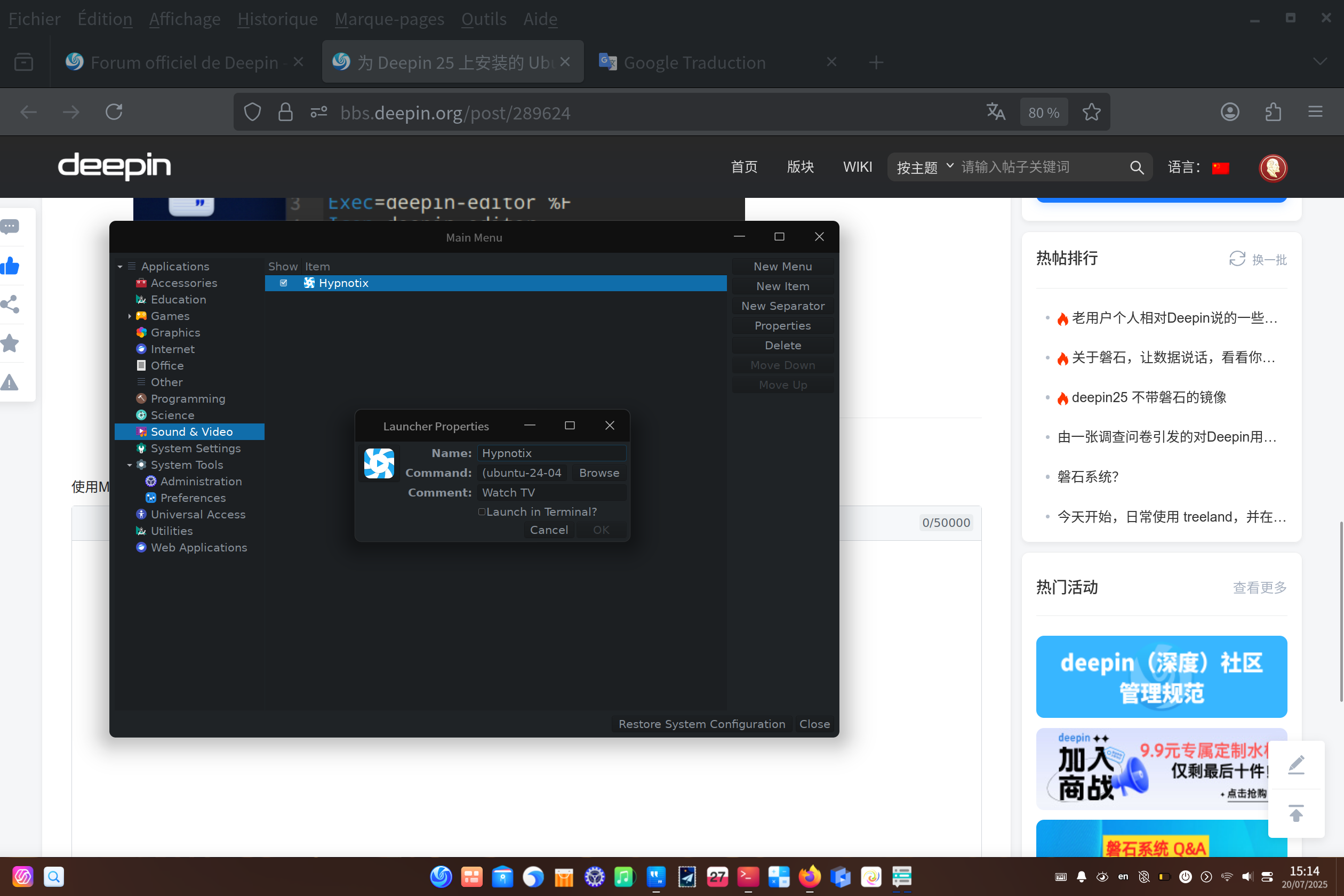Click the back-to-top arrow icon
The image size is (1344, 896).
point(1296,813)
